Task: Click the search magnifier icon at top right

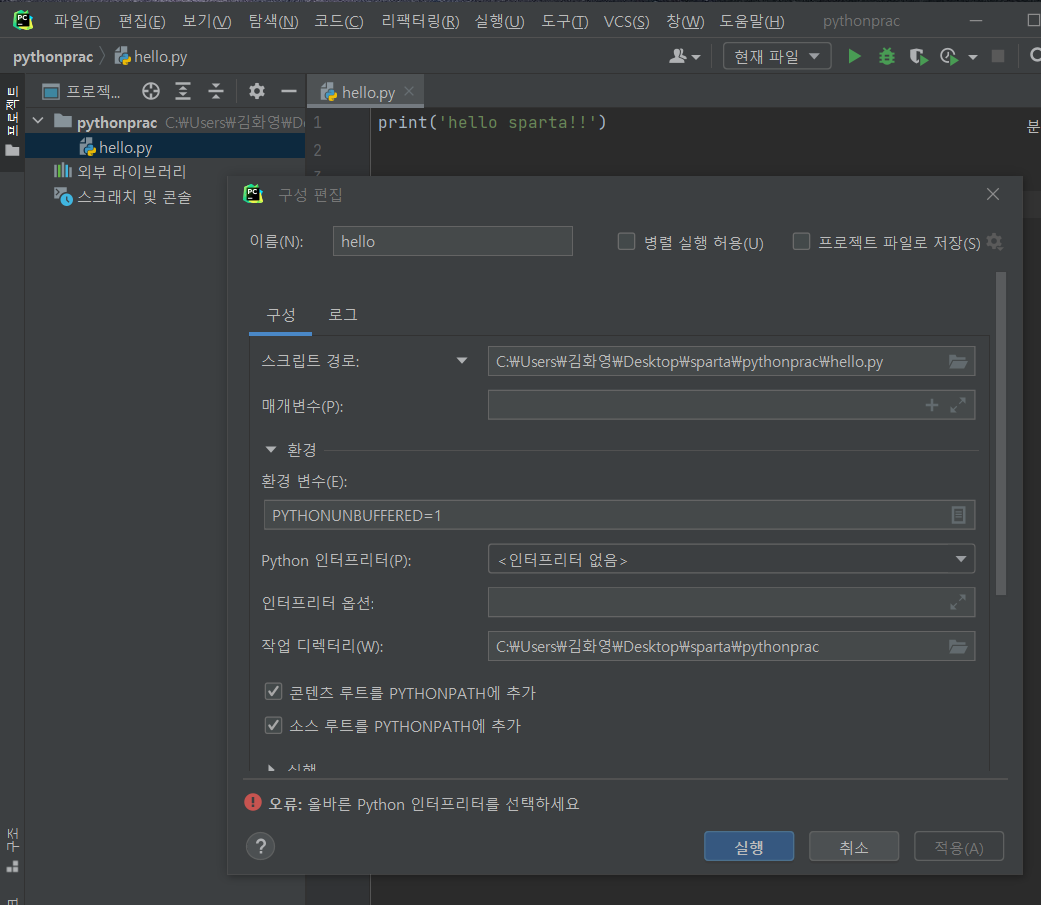Action: pyautogui.click(x=1034, y=56)
